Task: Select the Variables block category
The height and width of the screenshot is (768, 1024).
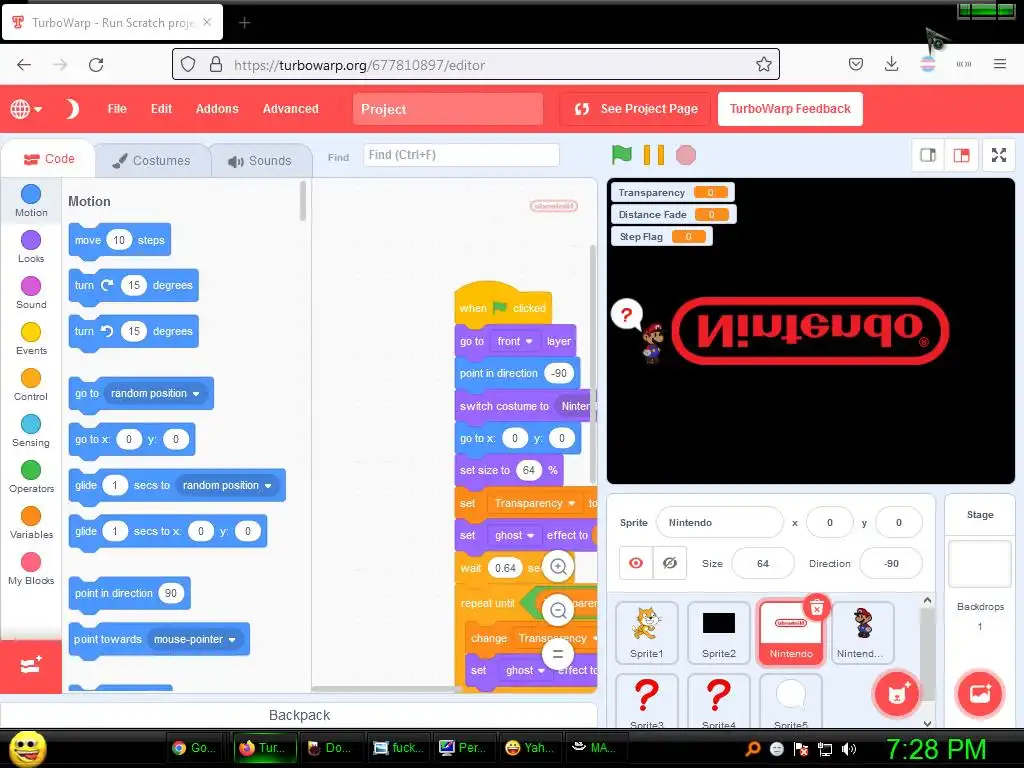Action: 31,523
